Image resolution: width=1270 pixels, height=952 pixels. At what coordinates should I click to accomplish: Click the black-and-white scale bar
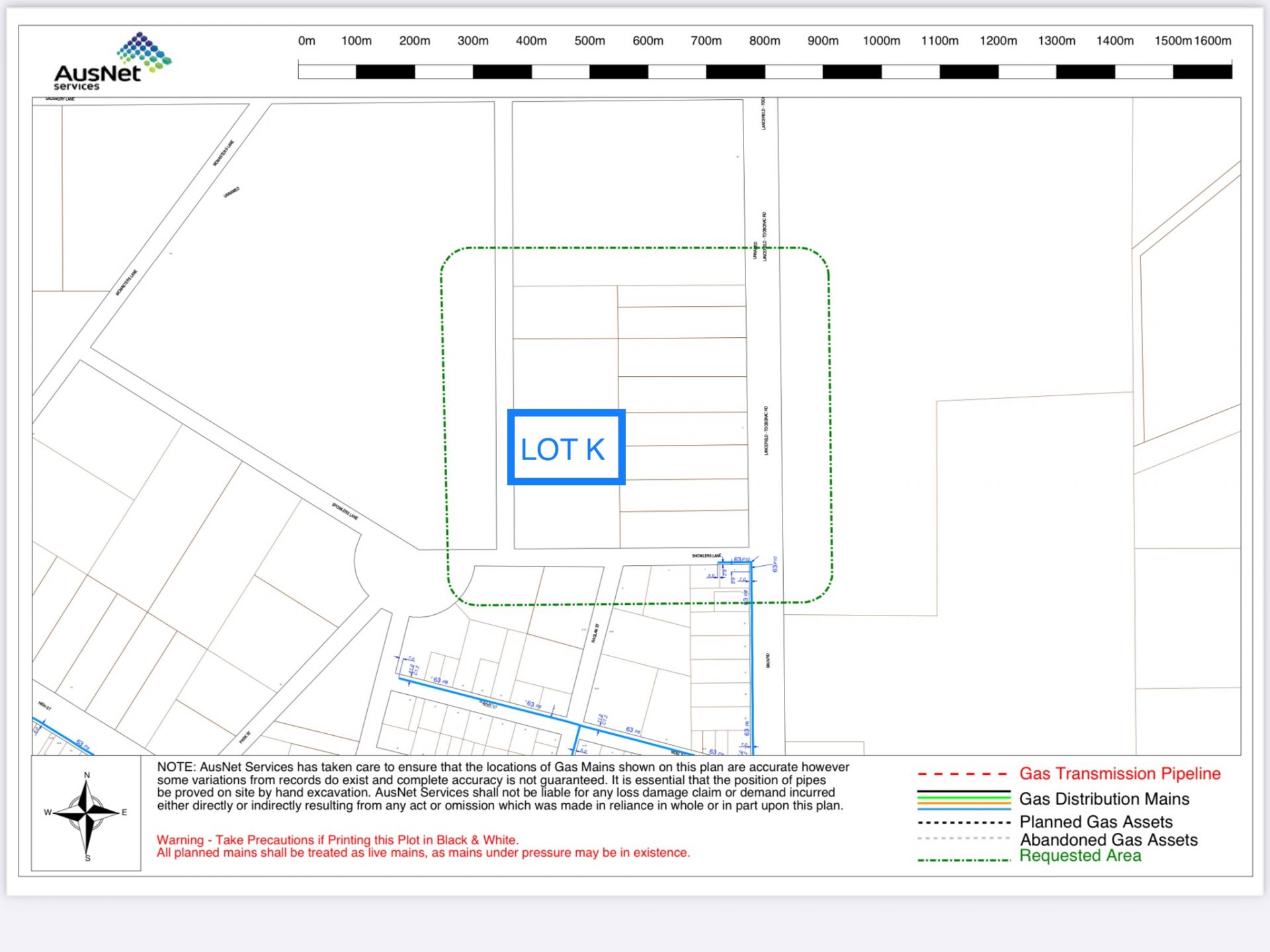click(765, 71)
